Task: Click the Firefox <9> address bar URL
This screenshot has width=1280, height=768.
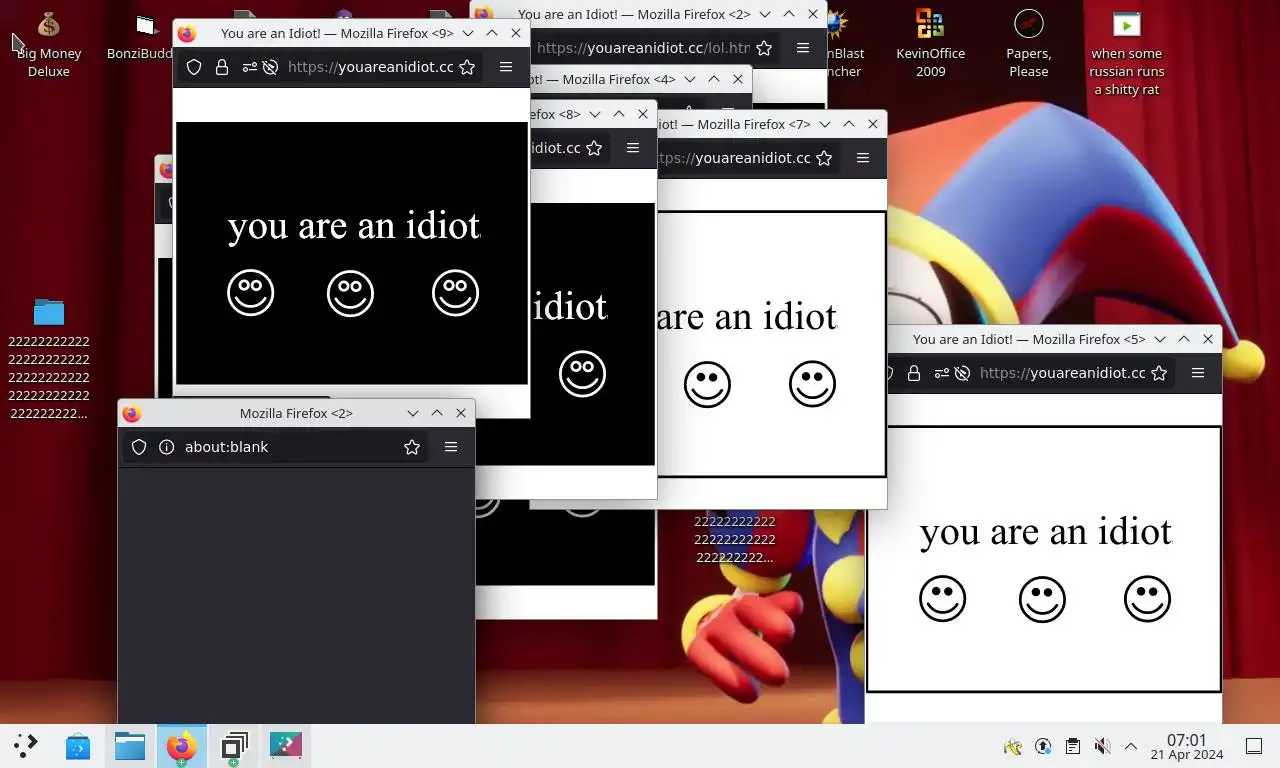Action: pos(371,67)
